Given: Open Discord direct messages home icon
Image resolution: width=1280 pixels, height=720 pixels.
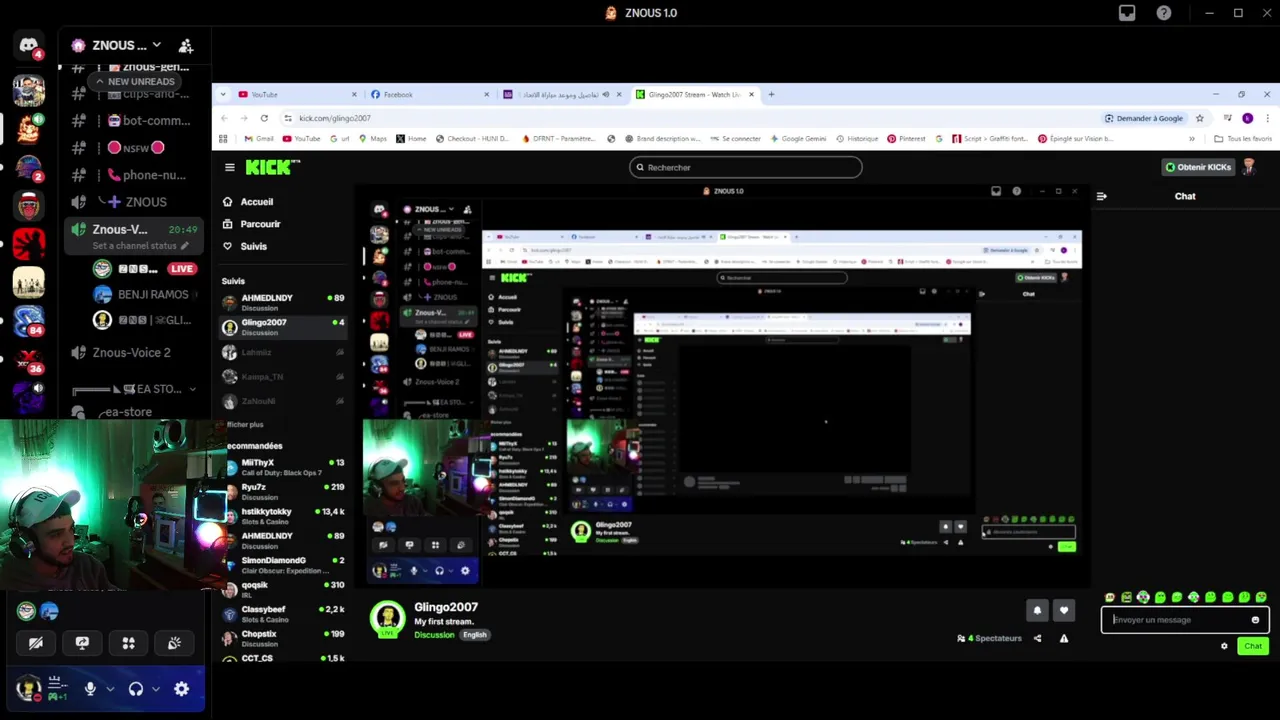Looking at the screenshot, I should 28,45.
